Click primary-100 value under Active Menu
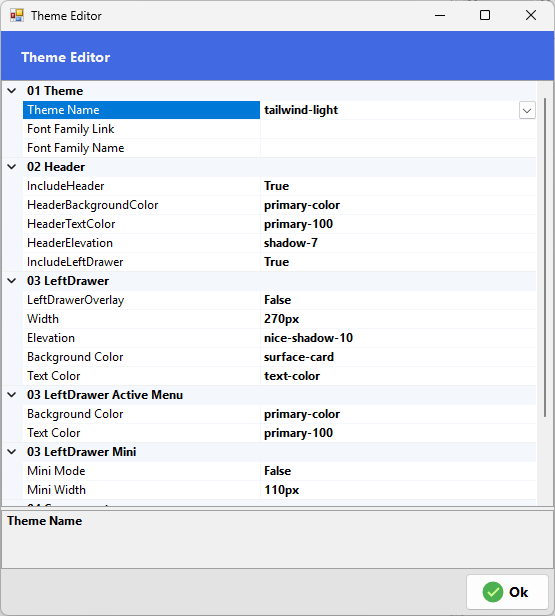 click(298, 433)
